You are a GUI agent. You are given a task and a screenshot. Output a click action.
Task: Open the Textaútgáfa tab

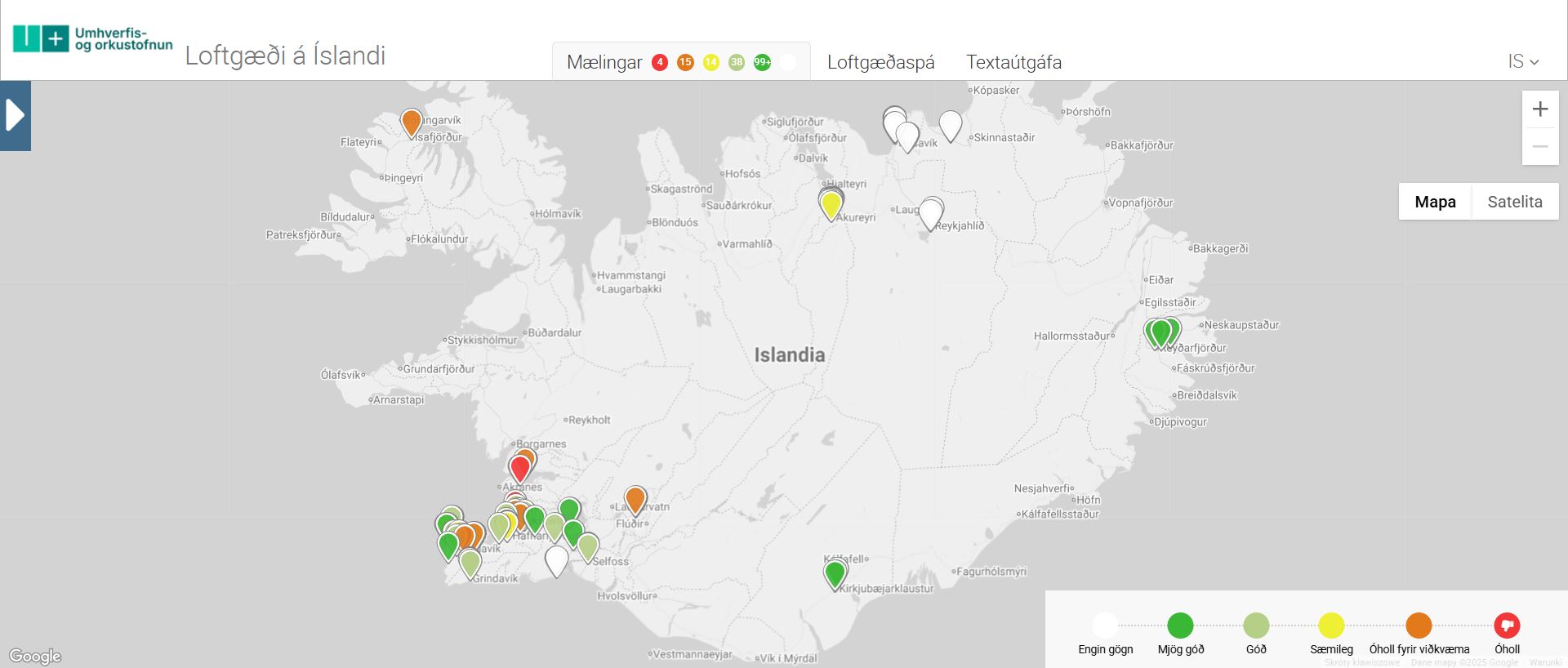click(x=1013, y=62)
